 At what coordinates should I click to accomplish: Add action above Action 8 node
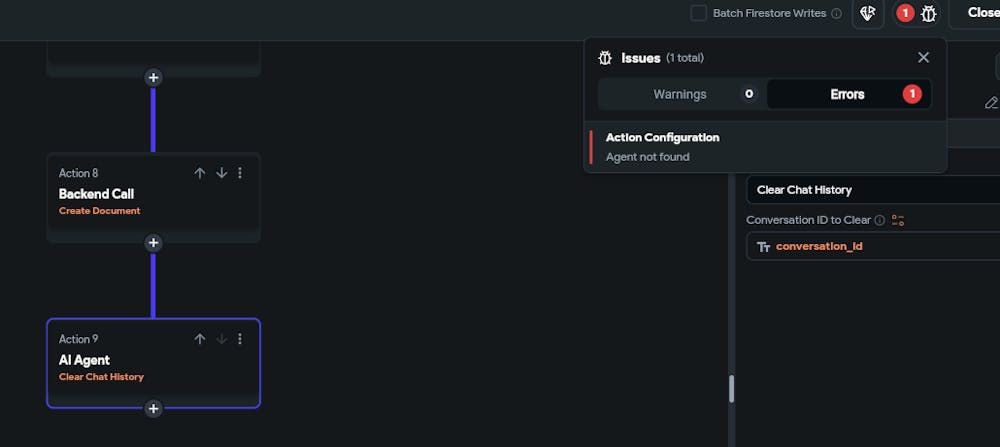(x=153, y=78)
